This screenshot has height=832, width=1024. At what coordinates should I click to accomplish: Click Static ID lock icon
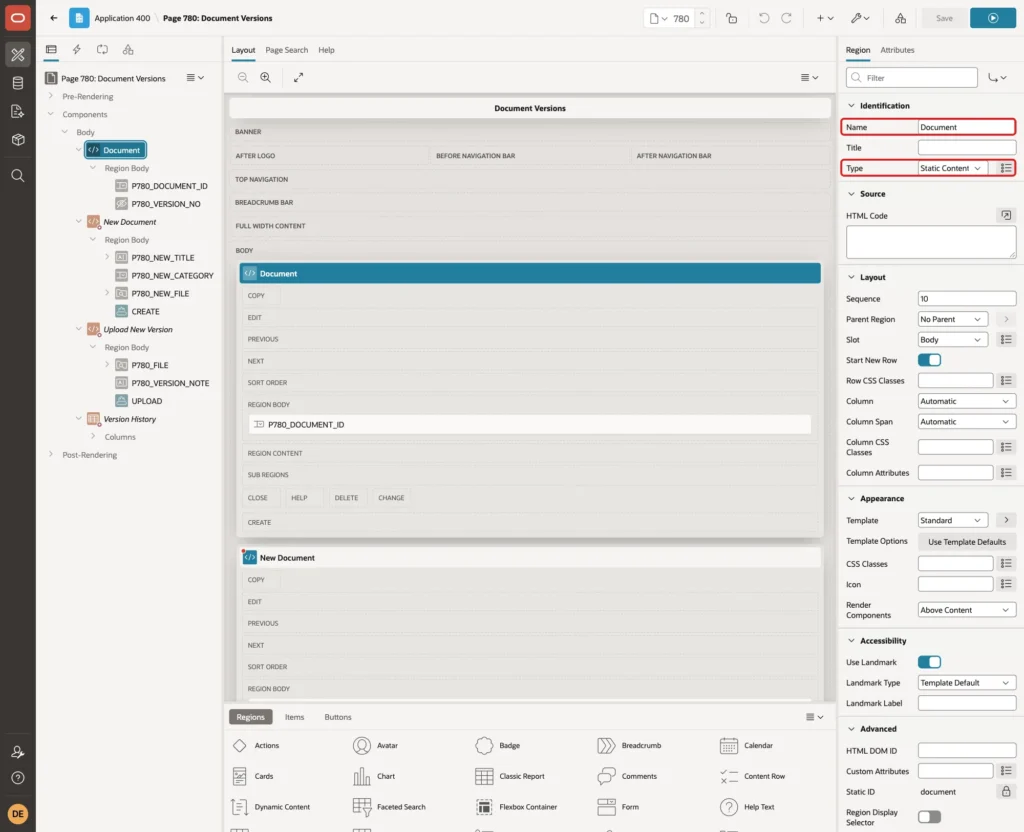(x=1006, y=792)
